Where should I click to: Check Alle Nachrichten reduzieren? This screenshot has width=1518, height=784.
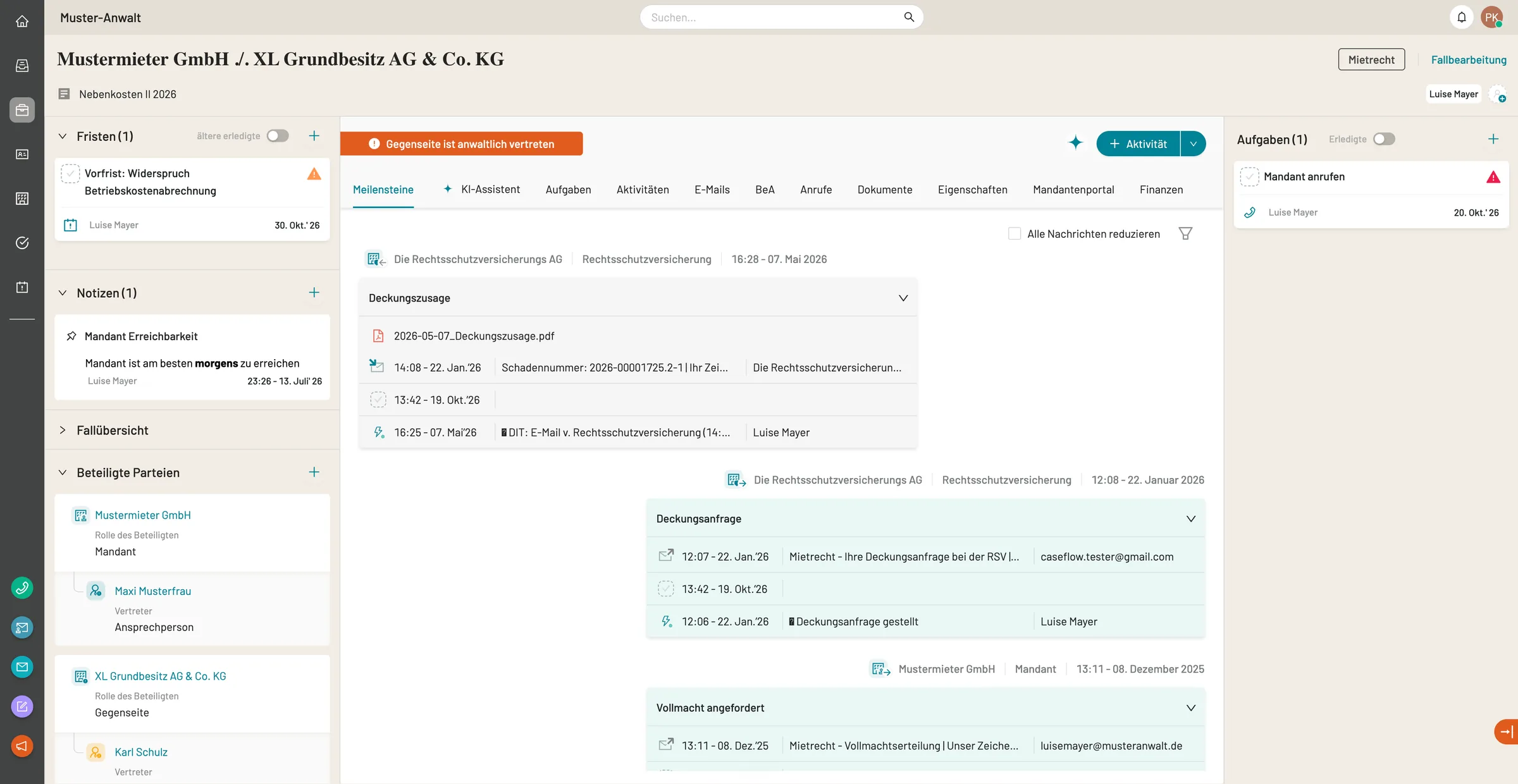click(x=1015, y=233)
